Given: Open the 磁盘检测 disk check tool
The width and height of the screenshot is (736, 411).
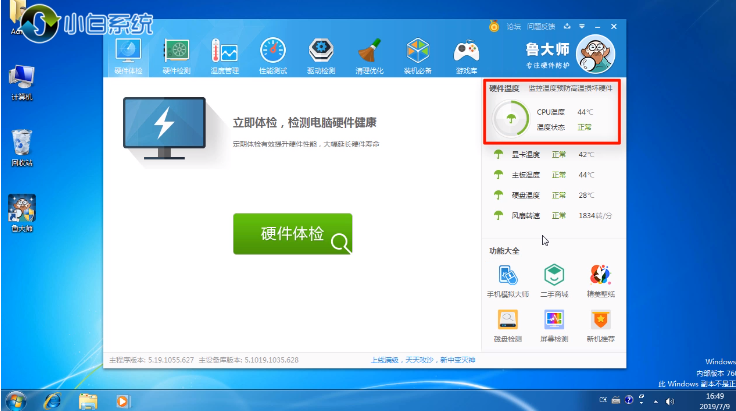Looking at the screenshot, I should pos(508,324).
